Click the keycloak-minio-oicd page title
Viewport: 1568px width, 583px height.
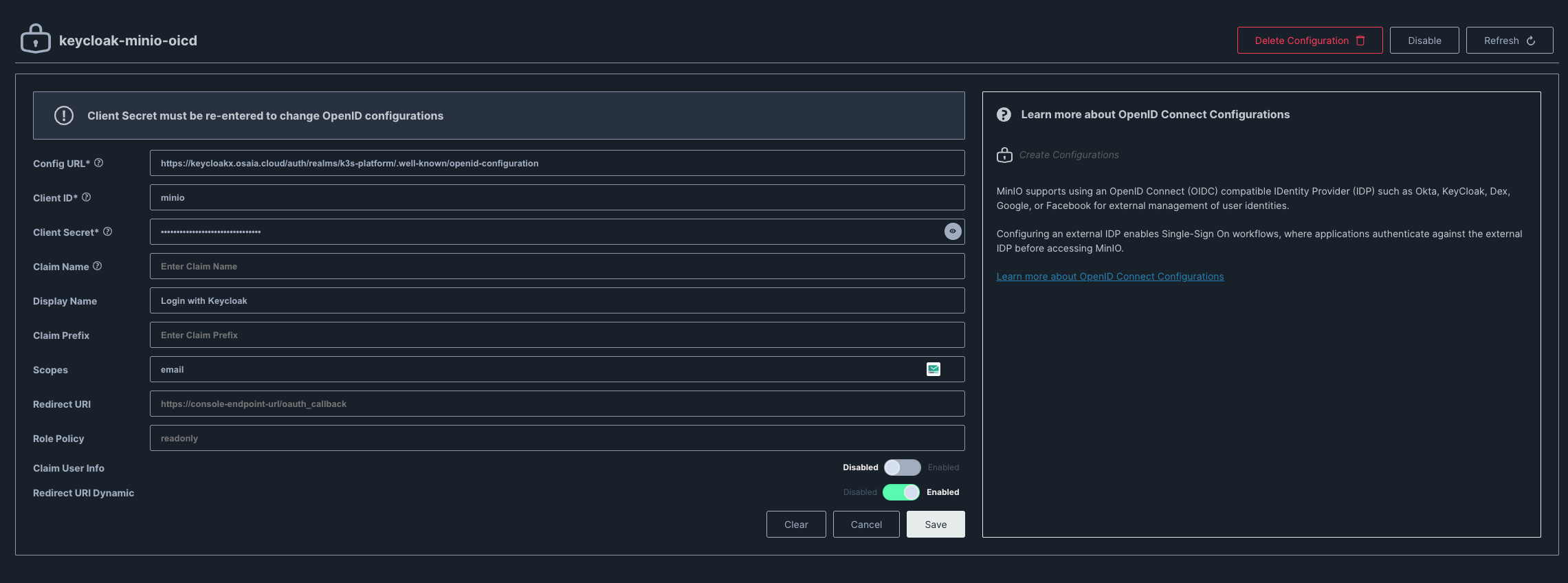coord(128,41)
